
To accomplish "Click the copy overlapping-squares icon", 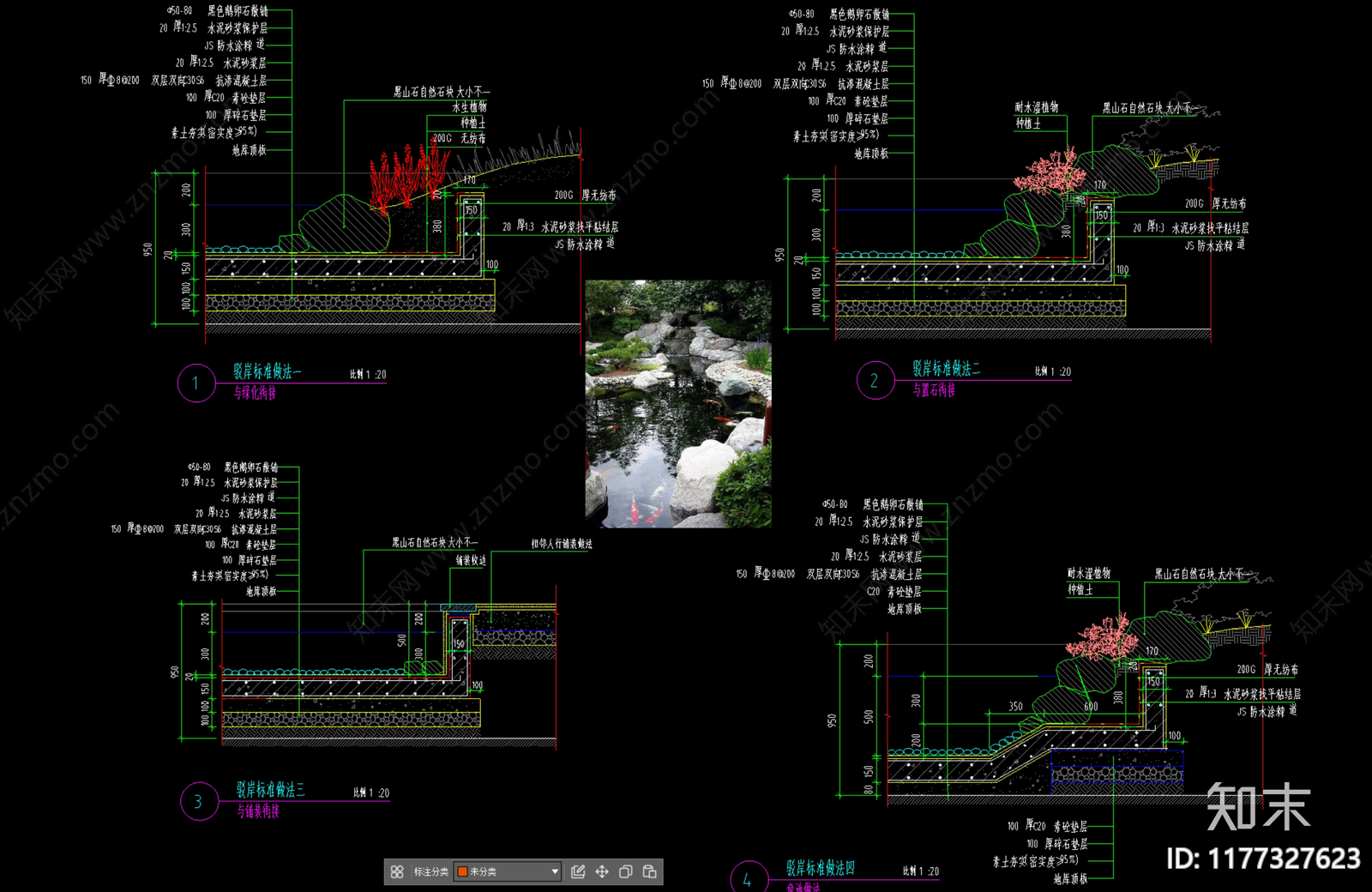I will [x=626, y=871].
